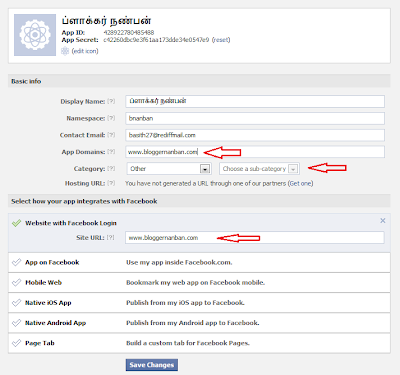Screen dimensions: 400x375
Task: Open Choose a sub-category dropdown
Action: click(x=259, y=169)
